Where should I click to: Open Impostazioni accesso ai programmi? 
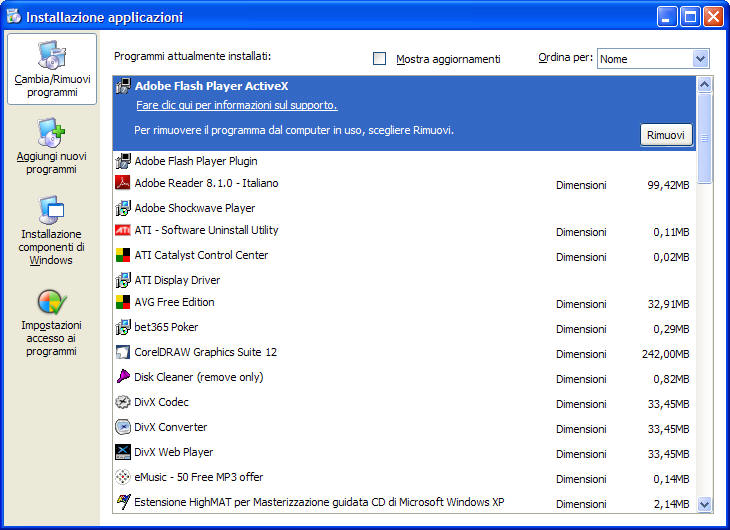(52, 322)
